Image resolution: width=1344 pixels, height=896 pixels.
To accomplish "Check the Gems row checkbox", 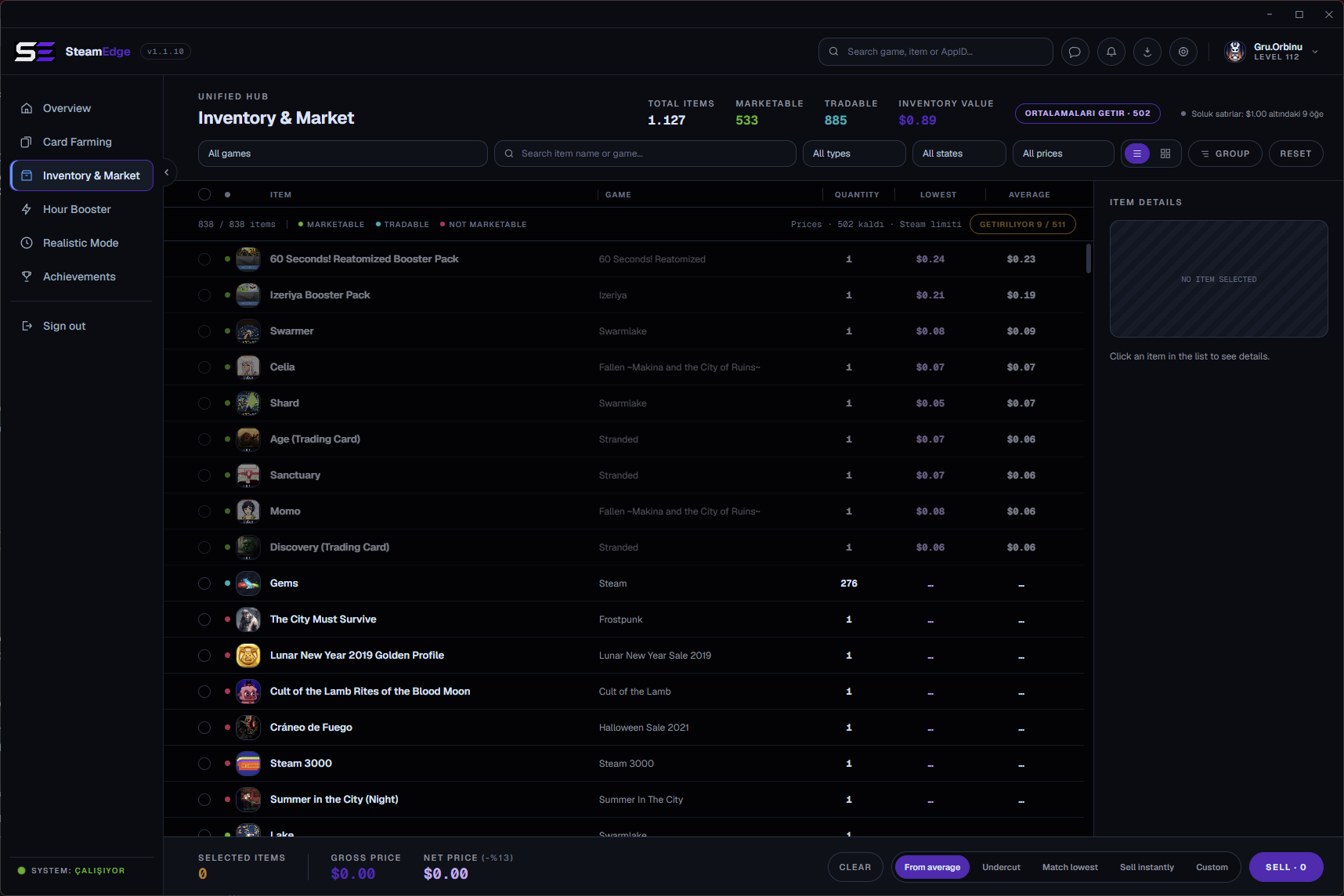I will tap(204, 583).
